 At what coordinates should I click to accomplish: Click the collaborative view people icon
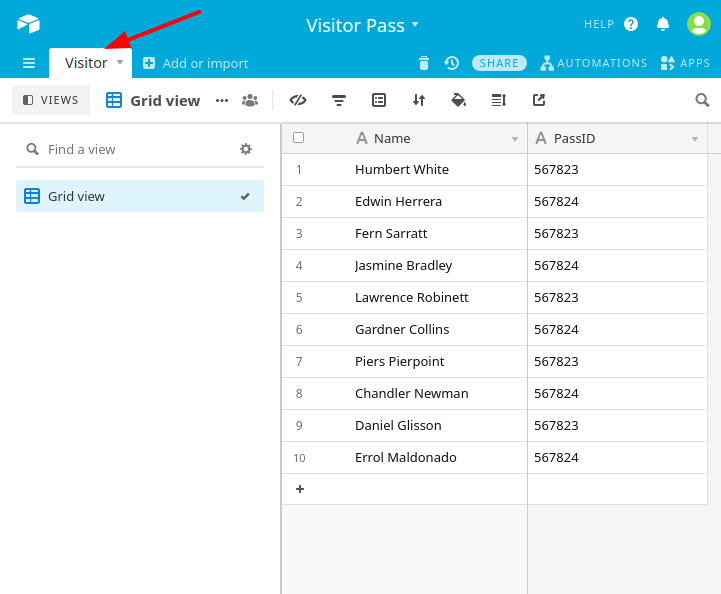250,101
